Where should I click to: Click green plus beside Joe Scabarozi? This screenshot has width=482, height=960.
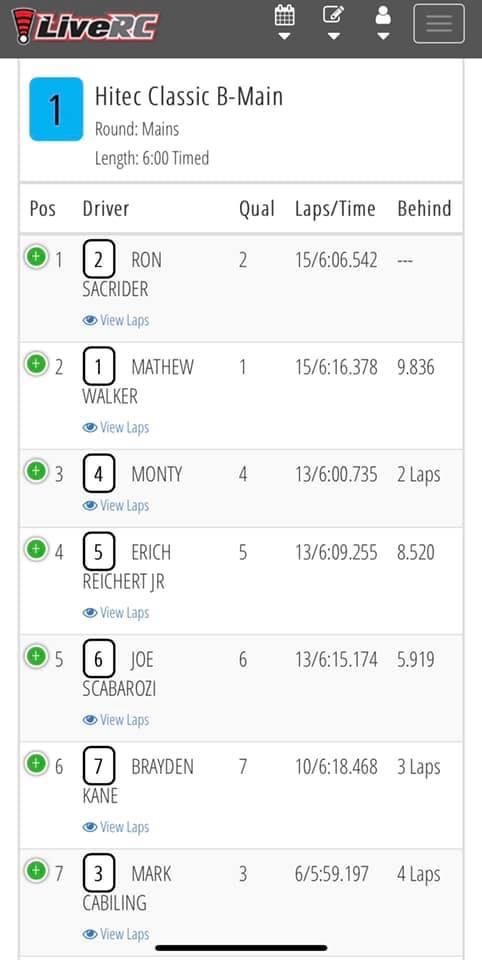[36, 656]
